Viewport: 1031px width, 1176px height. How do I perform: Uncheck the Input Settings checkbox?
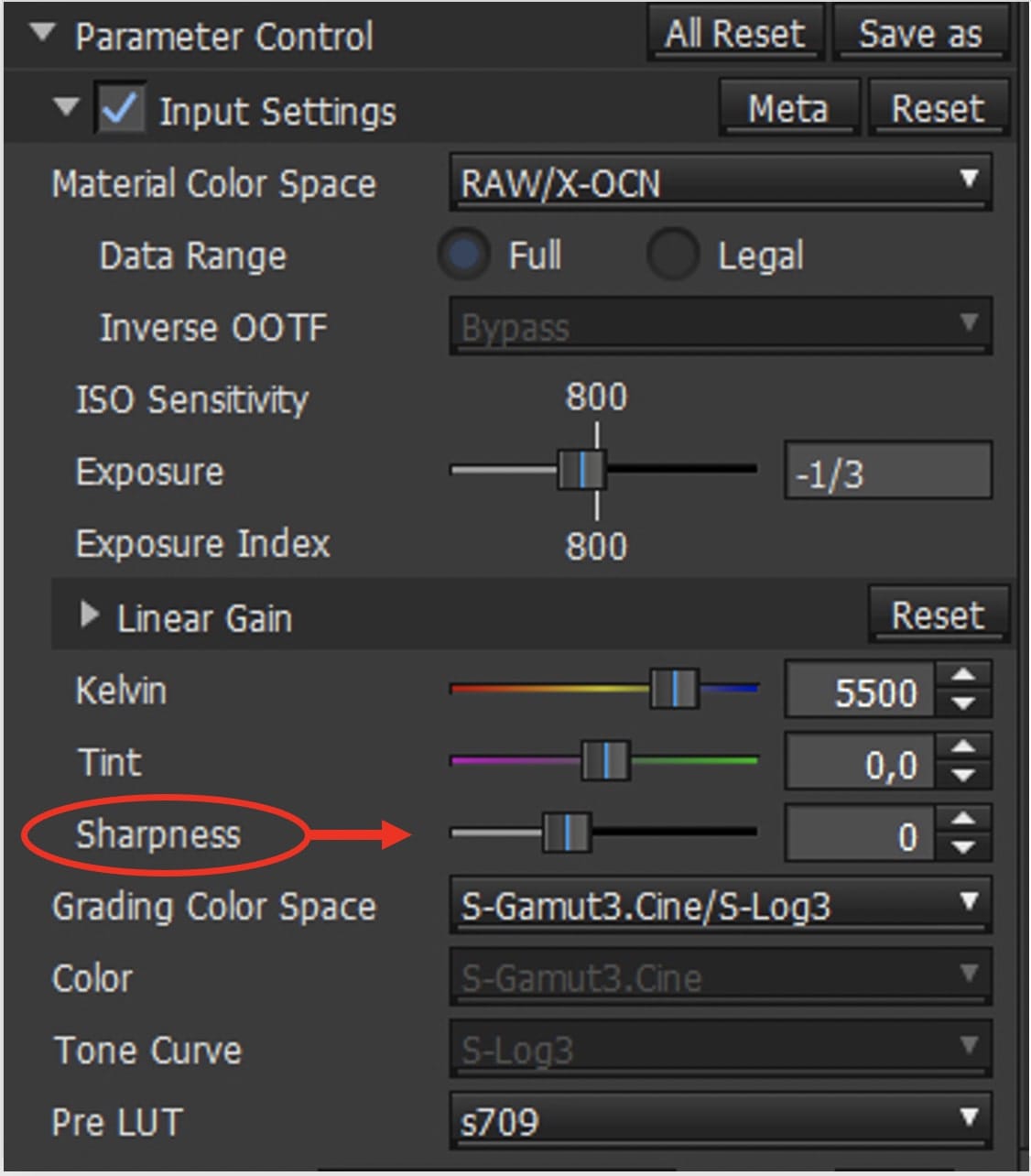[x=120, y=109]
